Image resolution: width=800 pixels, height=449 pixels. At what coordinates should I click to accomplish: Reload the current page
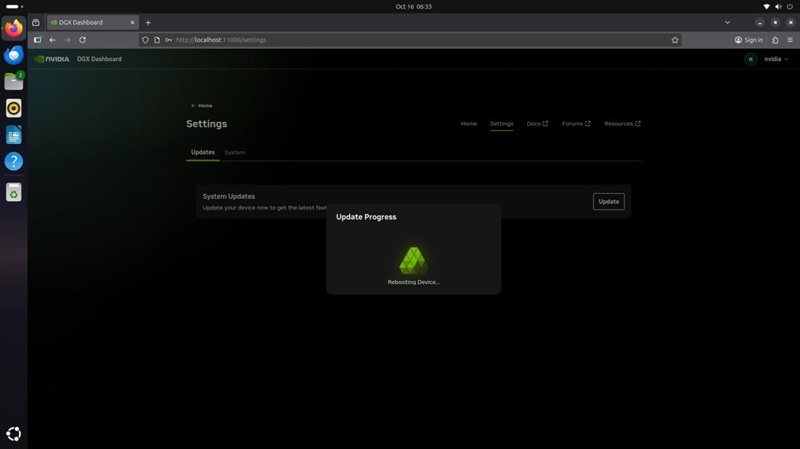click(82, 40)
